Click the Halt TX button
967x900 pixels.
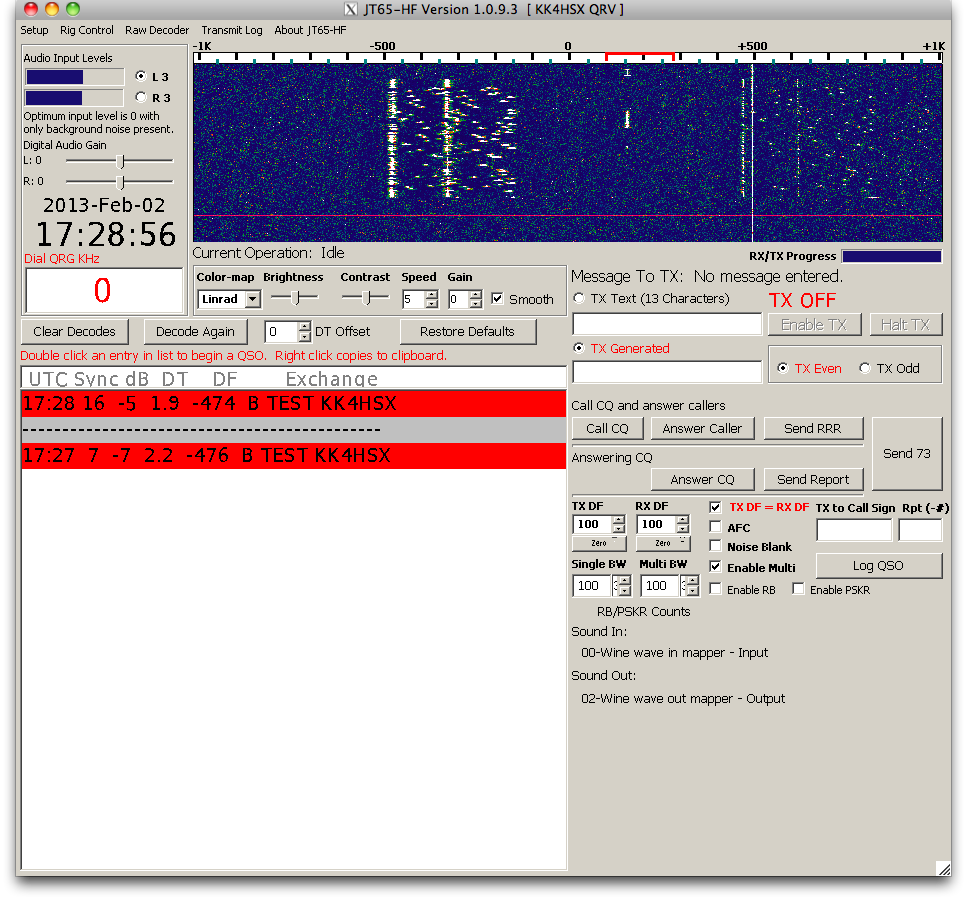coord(905,324)
